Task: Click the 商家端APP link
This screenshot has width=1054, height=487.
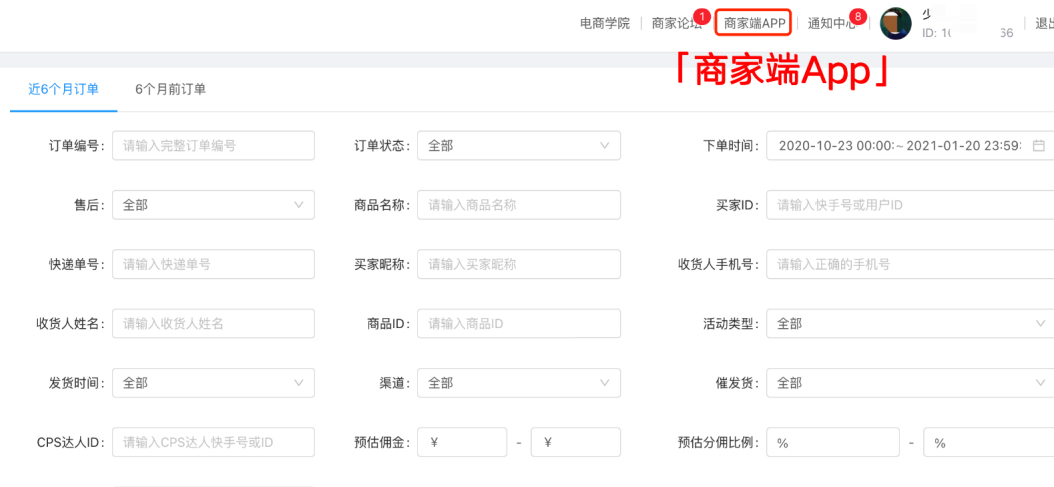Action: (x=755, y=24)
